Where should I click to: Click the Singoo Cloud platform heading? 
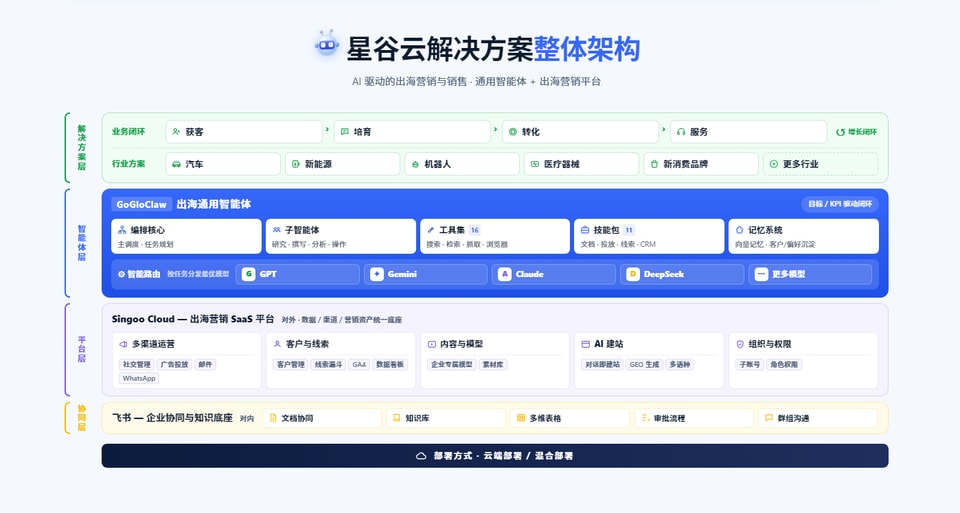click(193, 319)
